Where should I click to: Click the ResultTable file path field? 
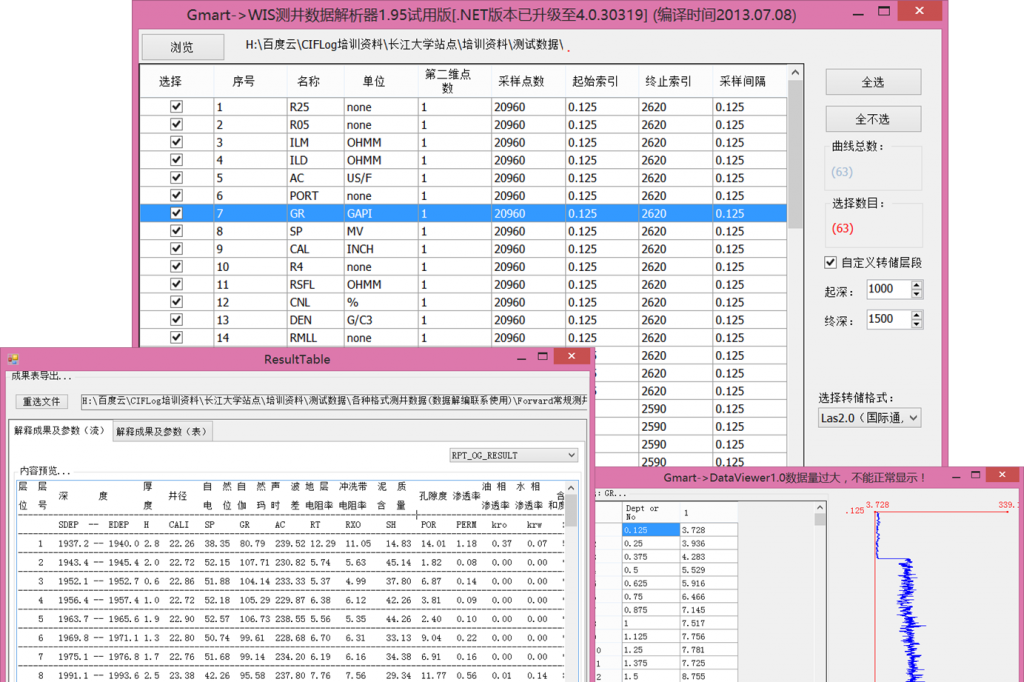click(334, 401)
